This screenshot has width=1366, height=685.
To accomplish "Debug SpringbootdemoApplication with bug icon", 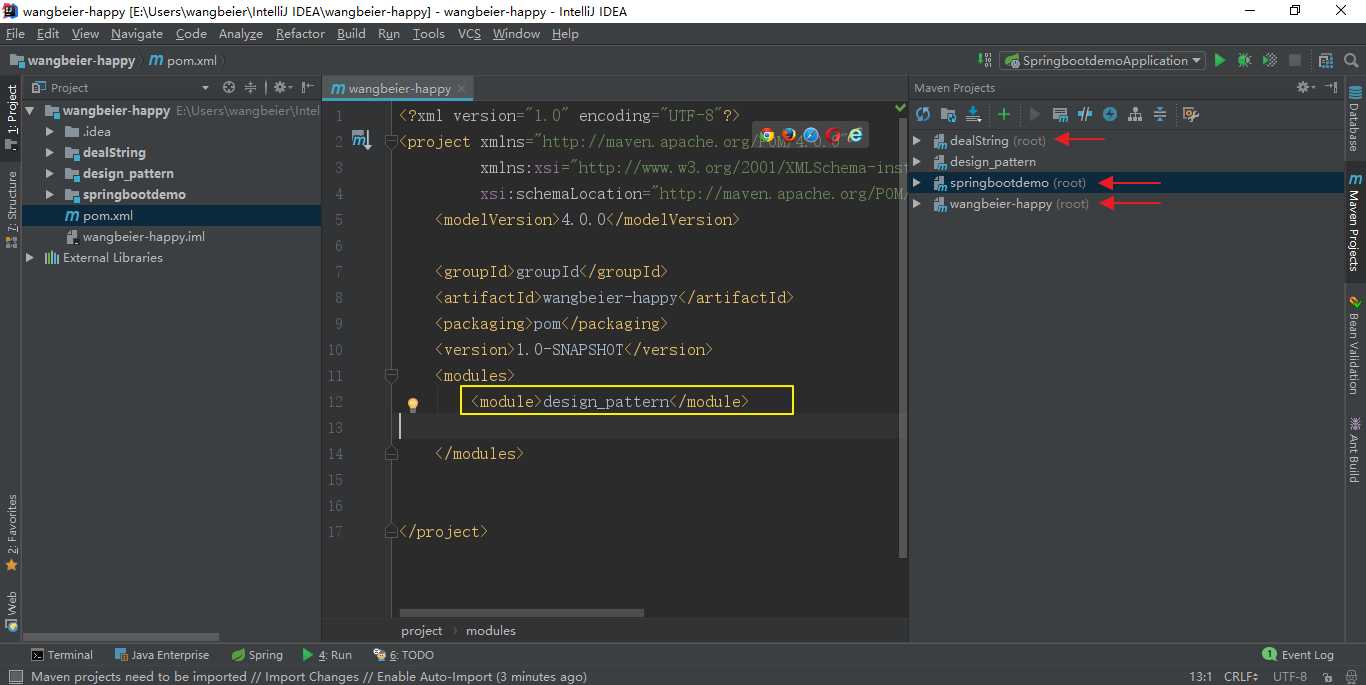I will [1244, 60].
